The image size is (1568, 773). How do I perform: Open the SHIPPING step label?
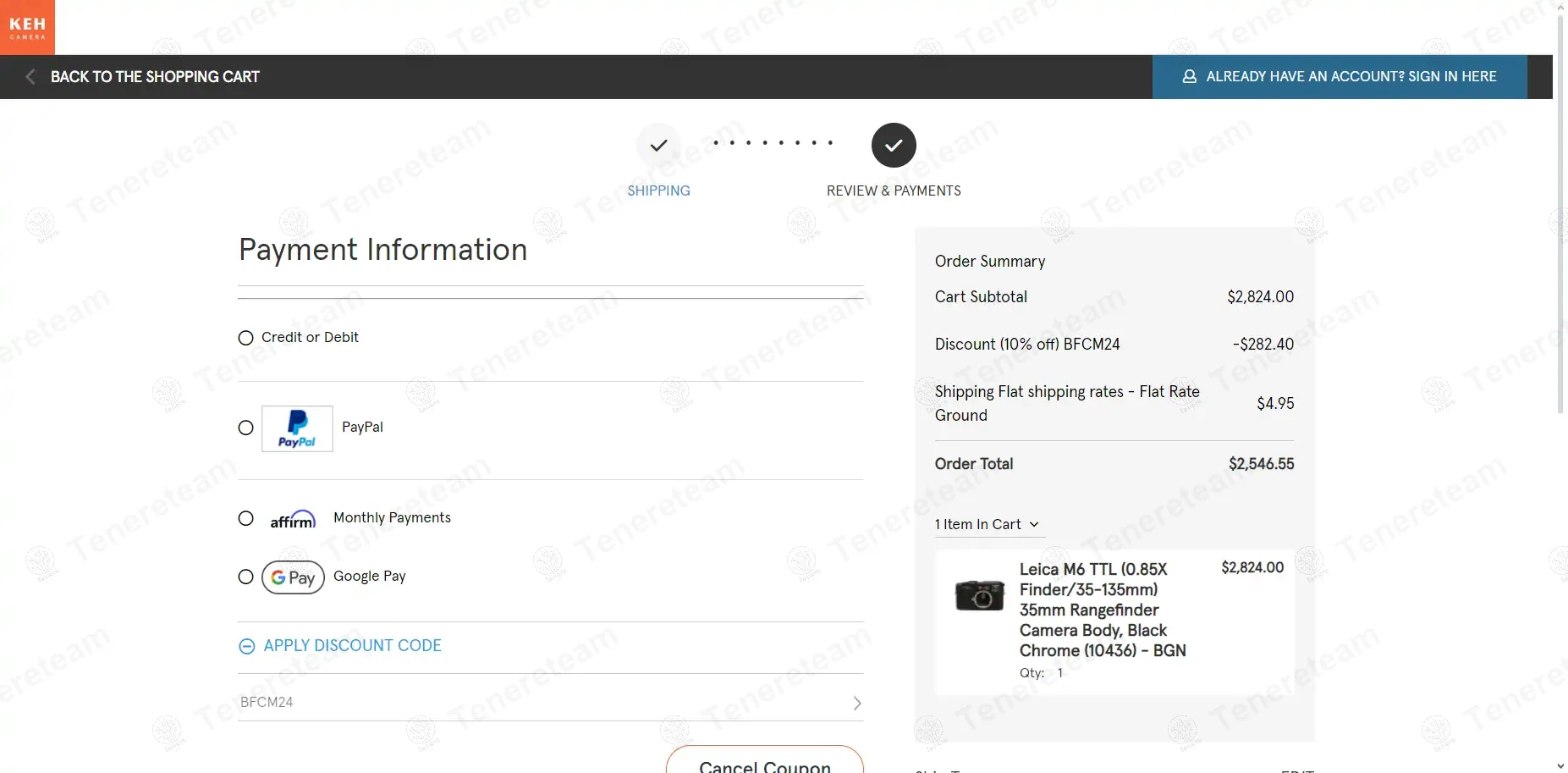[658, 190]
